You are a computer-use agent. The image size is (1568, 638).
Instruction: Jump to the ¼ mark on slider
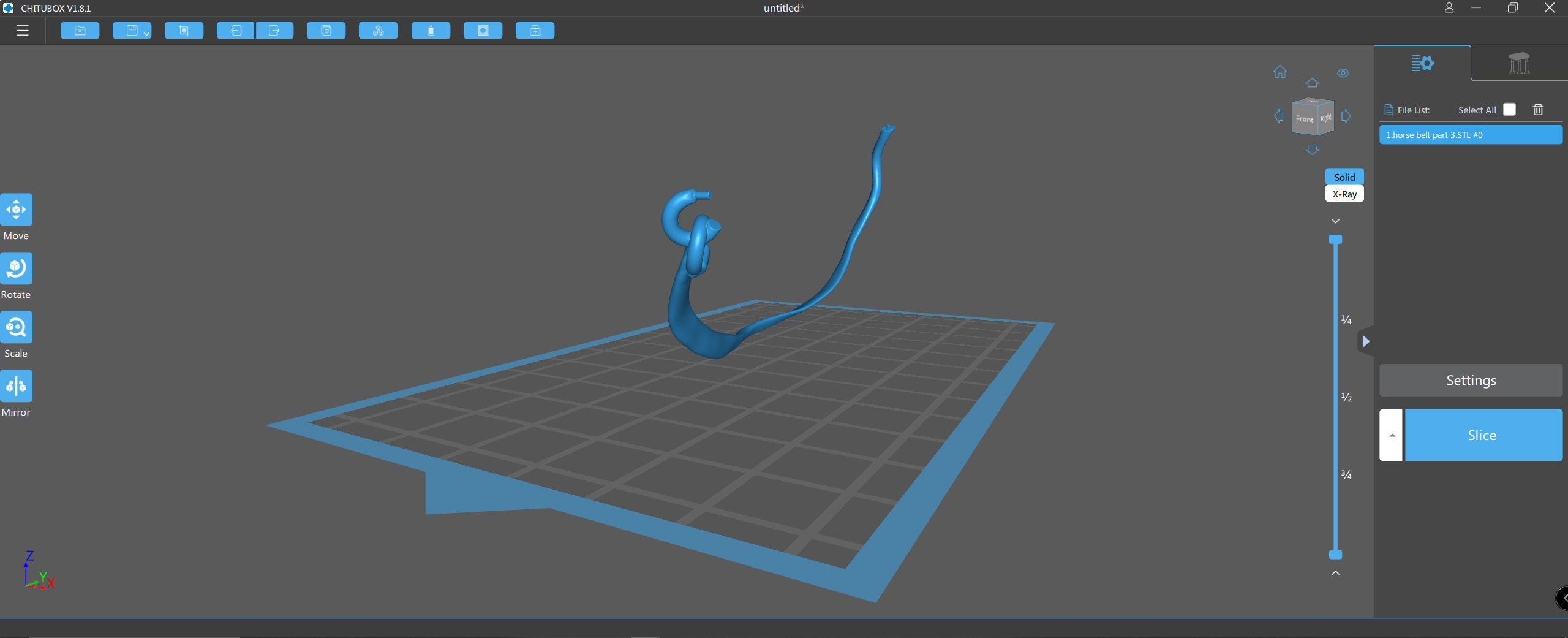[1346, 319]
